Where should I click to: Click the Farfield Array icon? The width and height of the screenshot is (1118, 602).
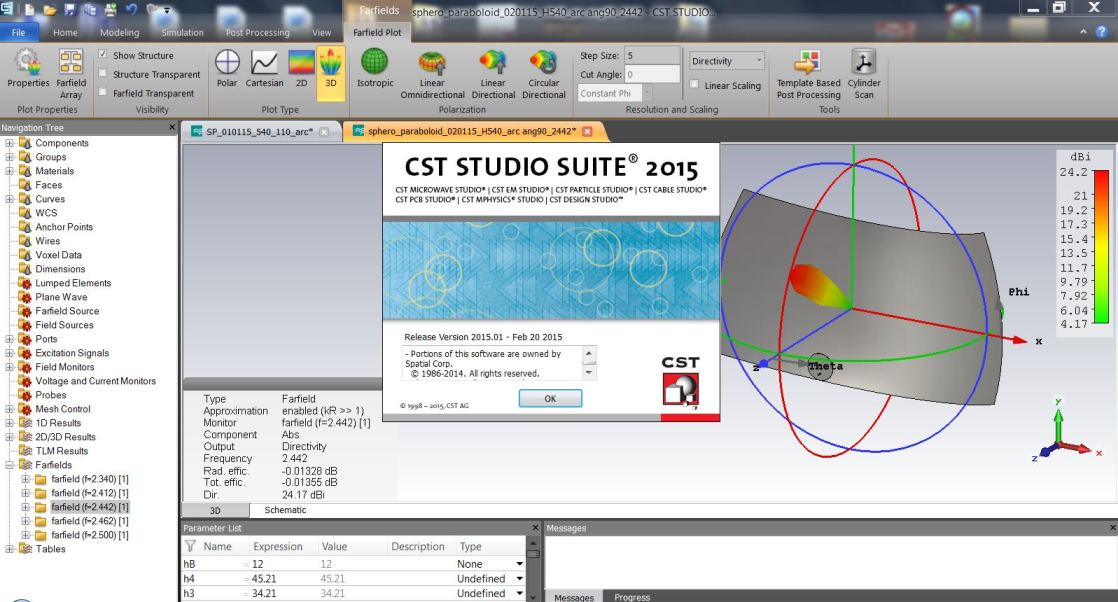[71, 70]
